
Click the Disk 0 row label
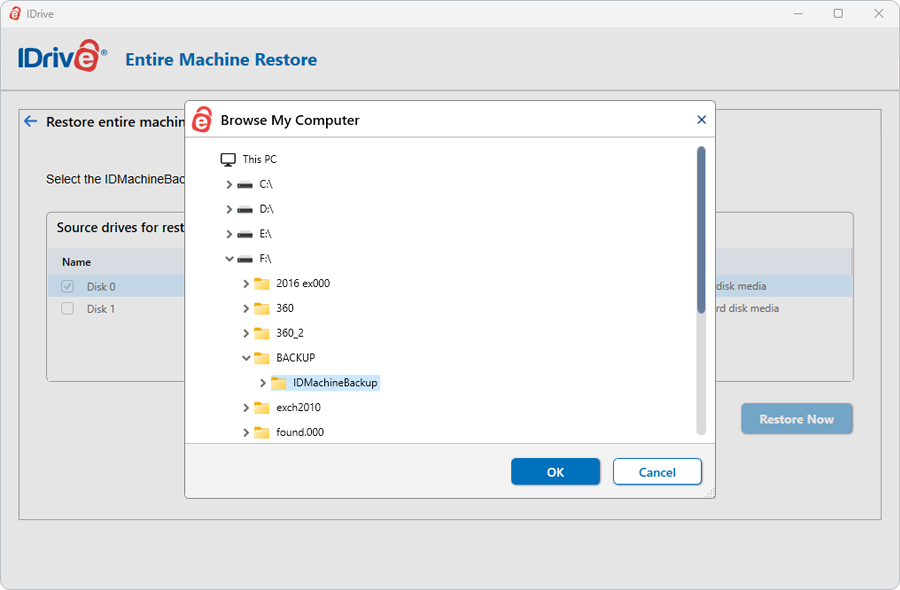click(101, 286)
